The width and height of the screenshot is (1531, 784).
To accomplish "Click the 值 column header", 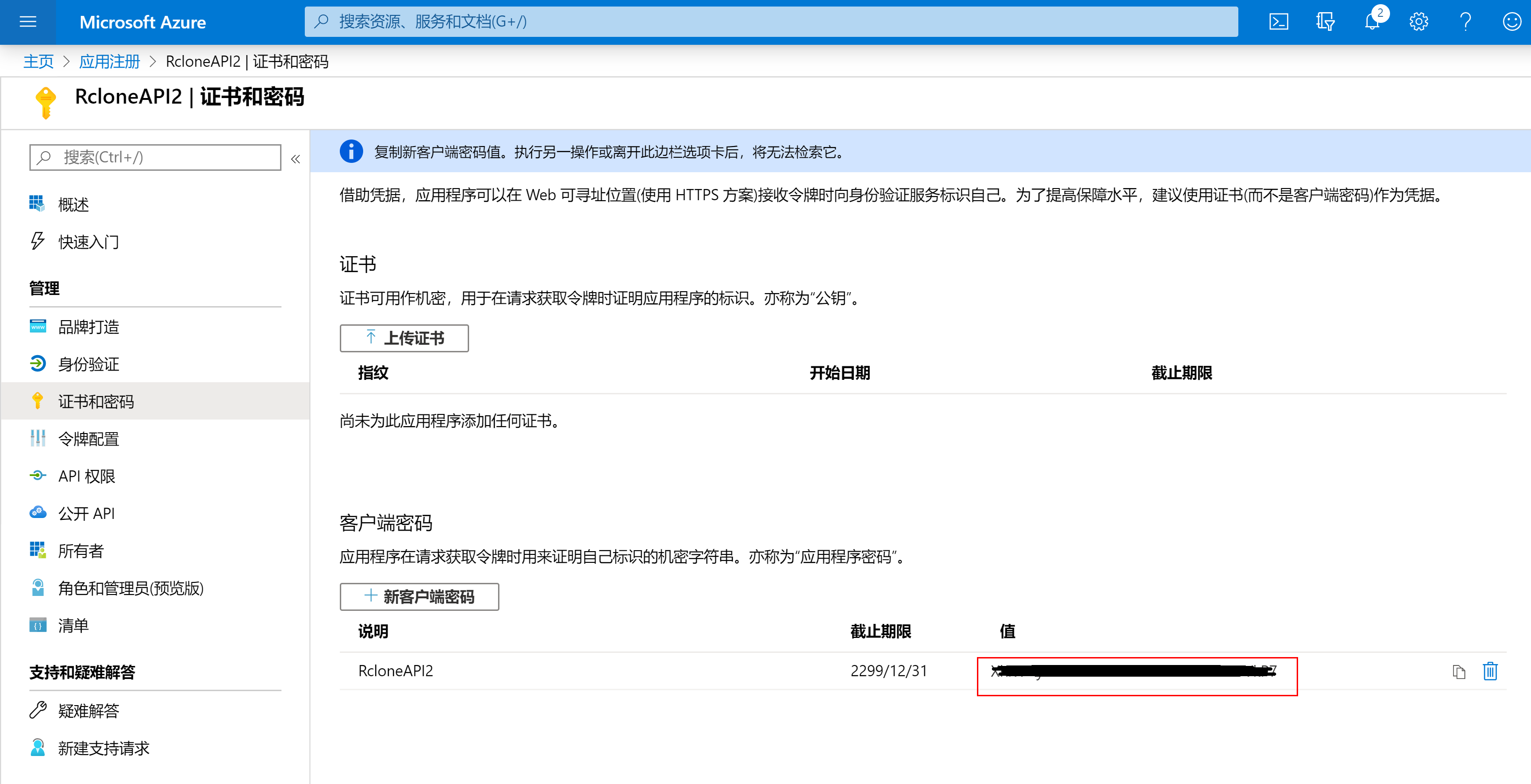I will pyautogui.click(x=1007, y=631).
